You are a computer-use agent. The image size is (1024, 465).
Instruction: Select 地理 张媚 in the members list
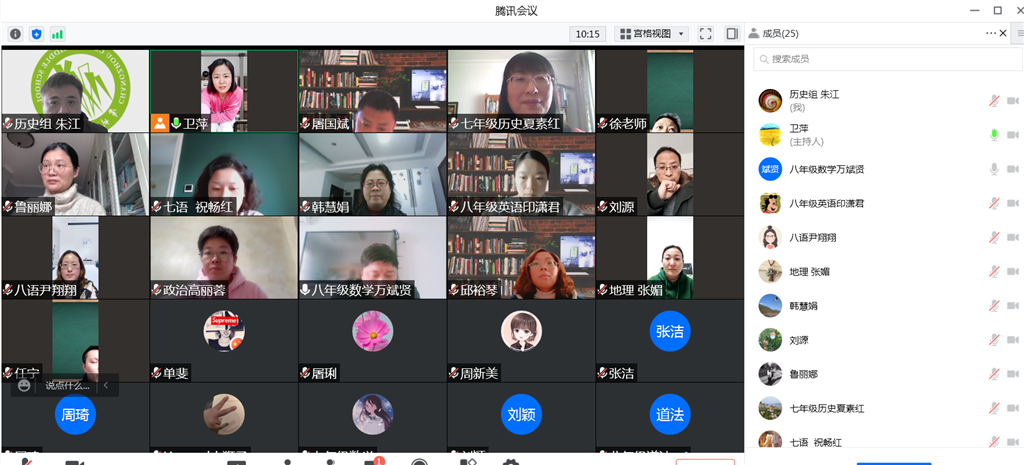pyautogui.click(x=809, y=272)
